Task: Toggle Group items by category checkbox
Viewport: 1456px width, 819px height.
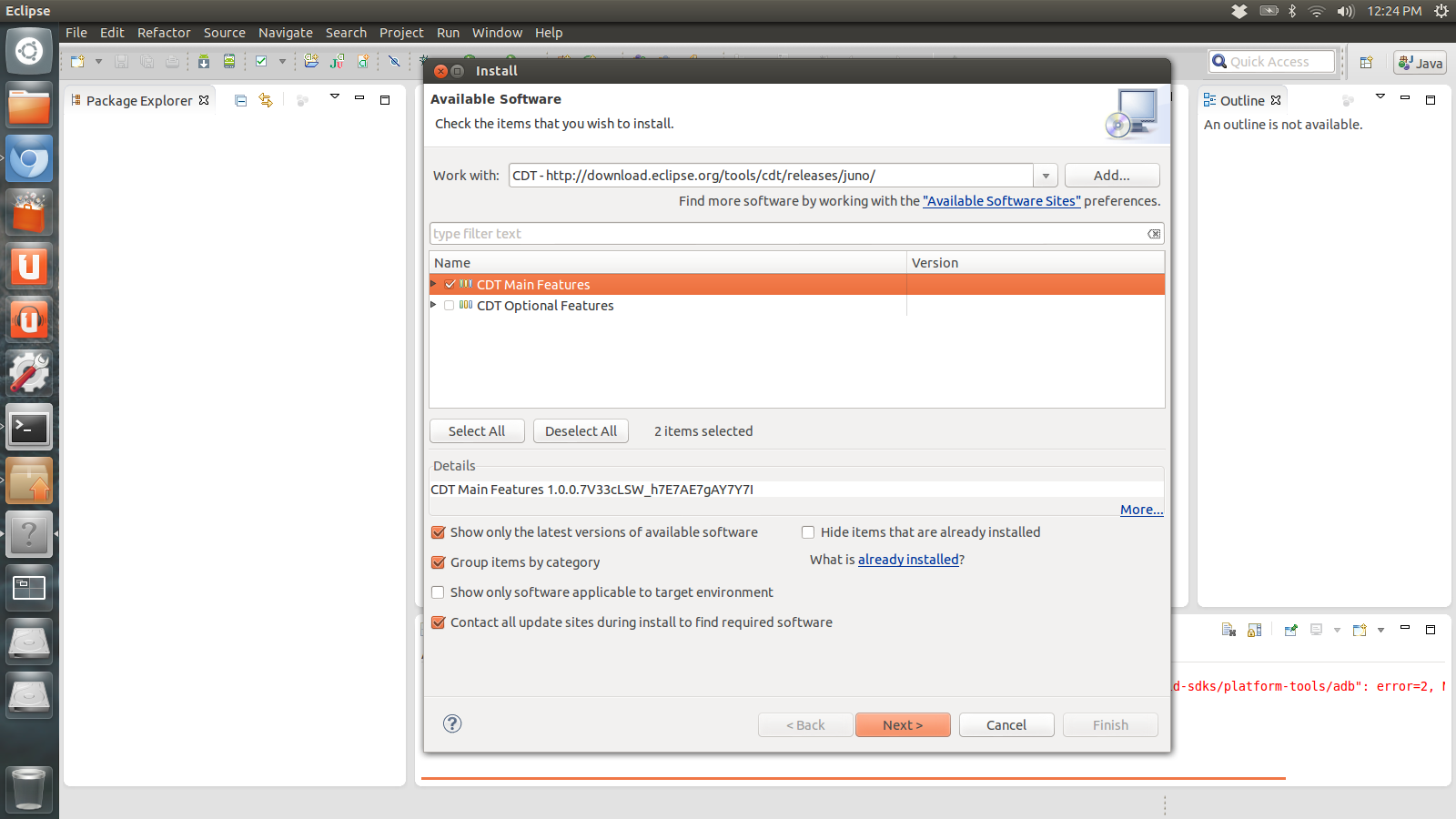Action: (438, 562)
